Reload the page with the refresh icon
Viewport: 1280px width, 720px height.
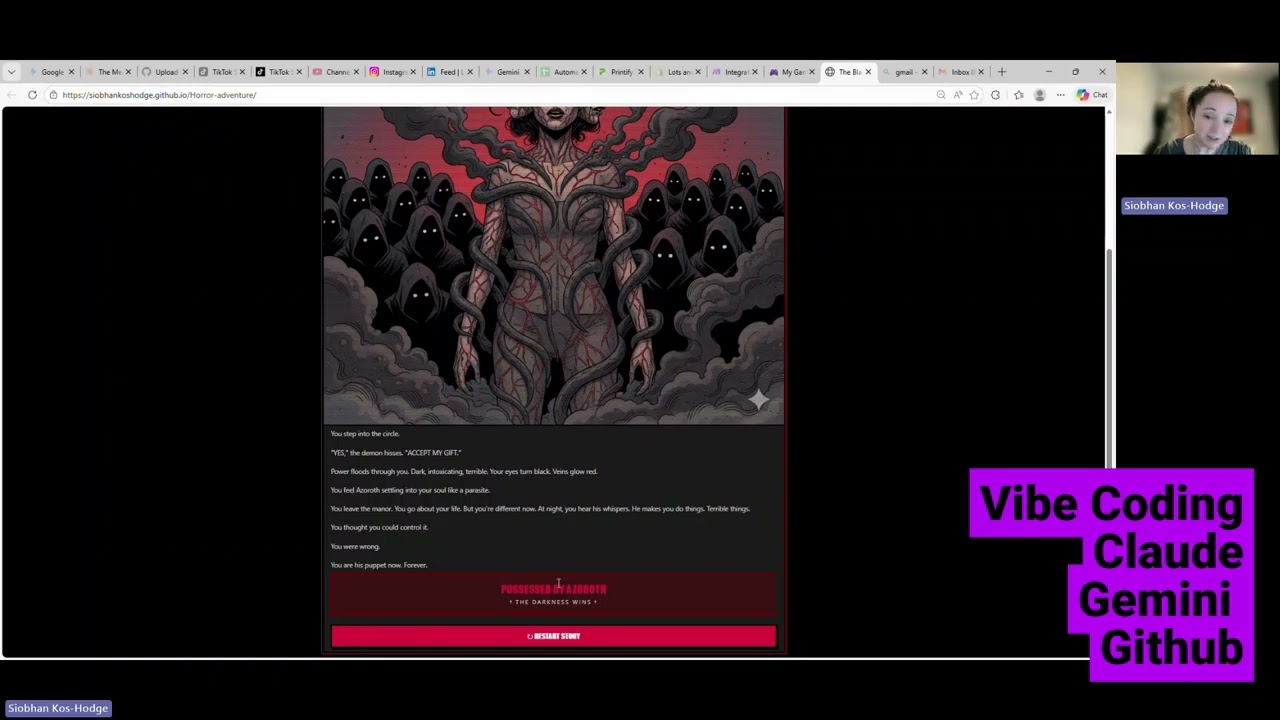(x=32, y=95)
